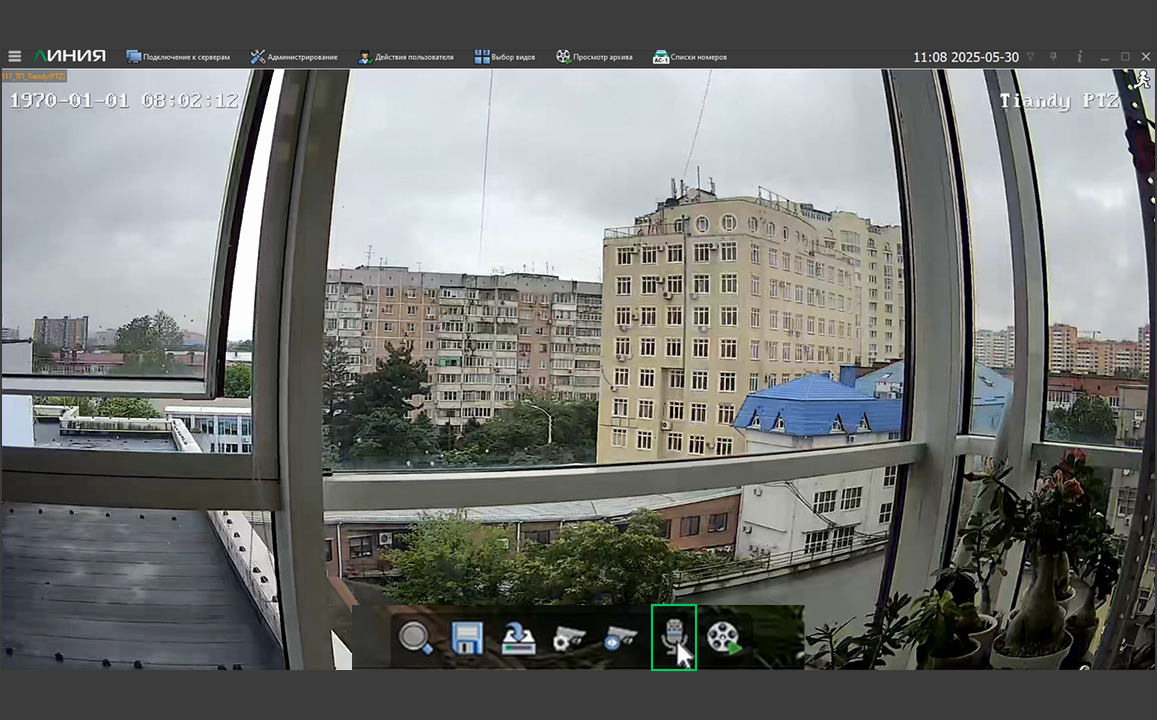Open the "Администрирование" menu
This screenshot has width=1157, height=720.
(294, 57)
